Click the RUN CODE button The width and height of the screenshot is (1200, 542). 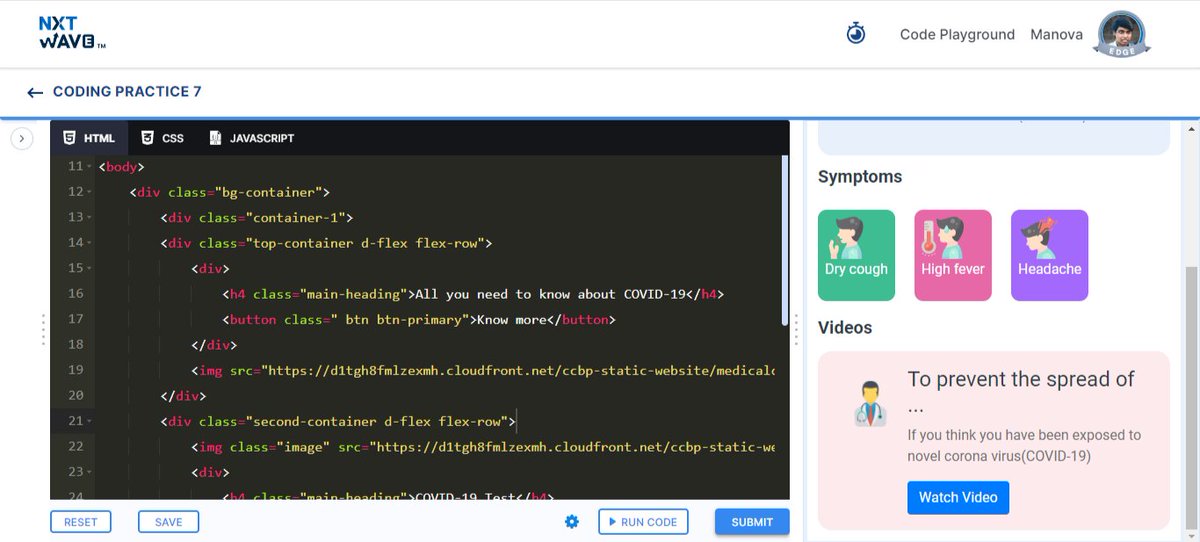(643, 521)
